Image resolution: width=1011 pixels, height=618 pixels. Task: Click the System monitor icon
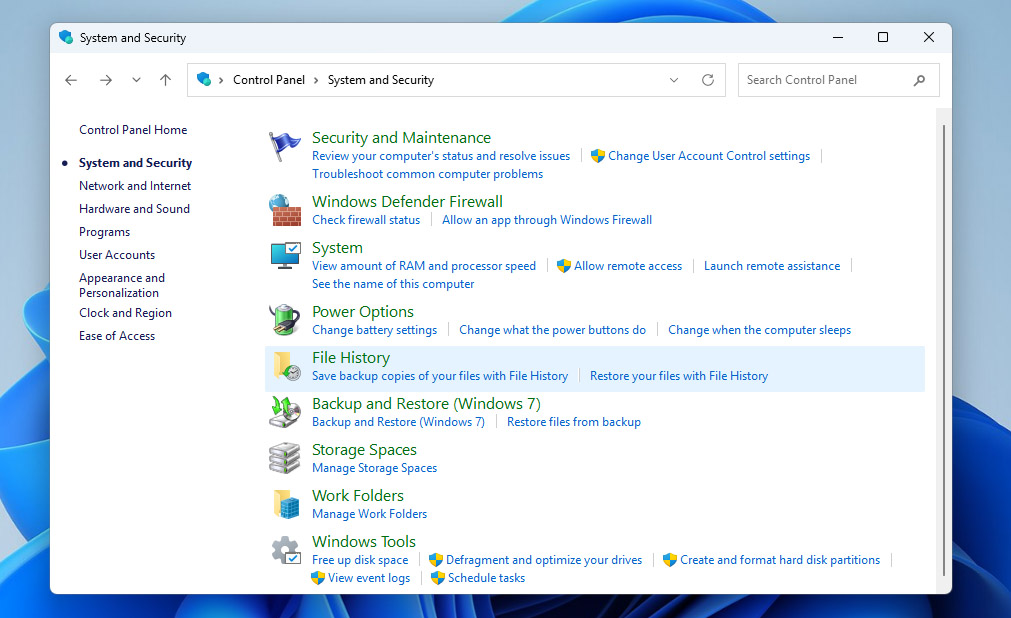284,256
